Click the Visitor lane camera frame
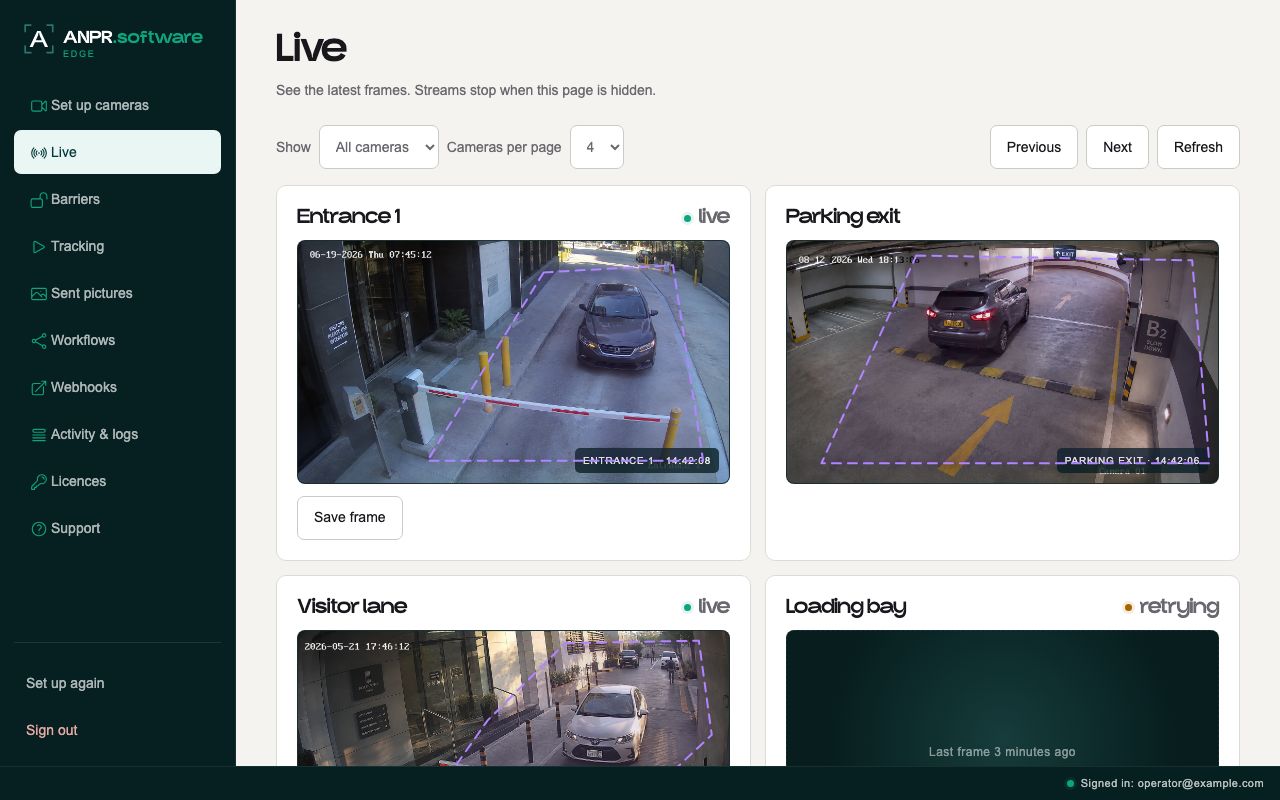This screenshot has width=1280, height=800. (513, 698)
